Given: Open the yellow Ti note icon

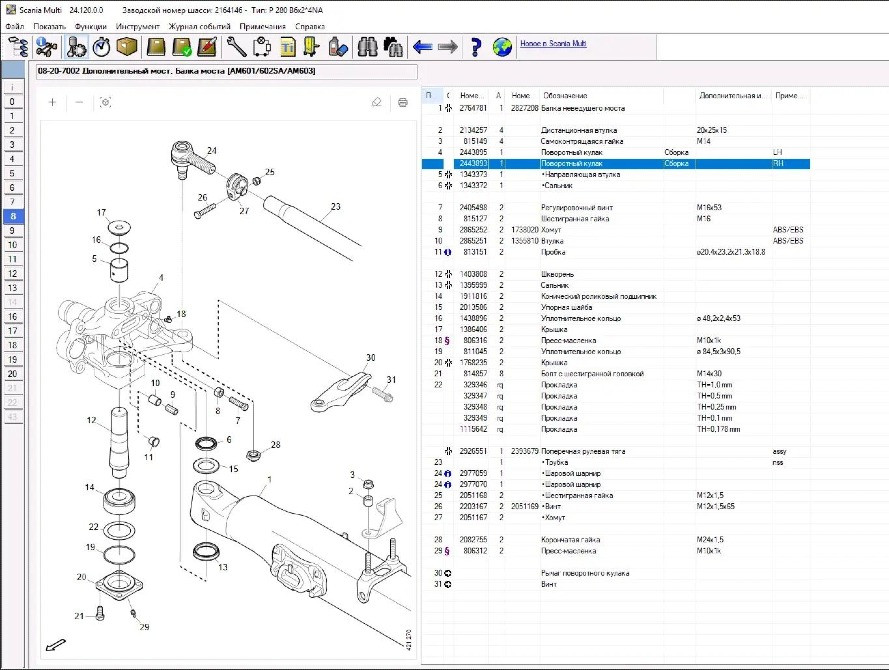Looking at the screenshot, I should [x=288, y=46].
